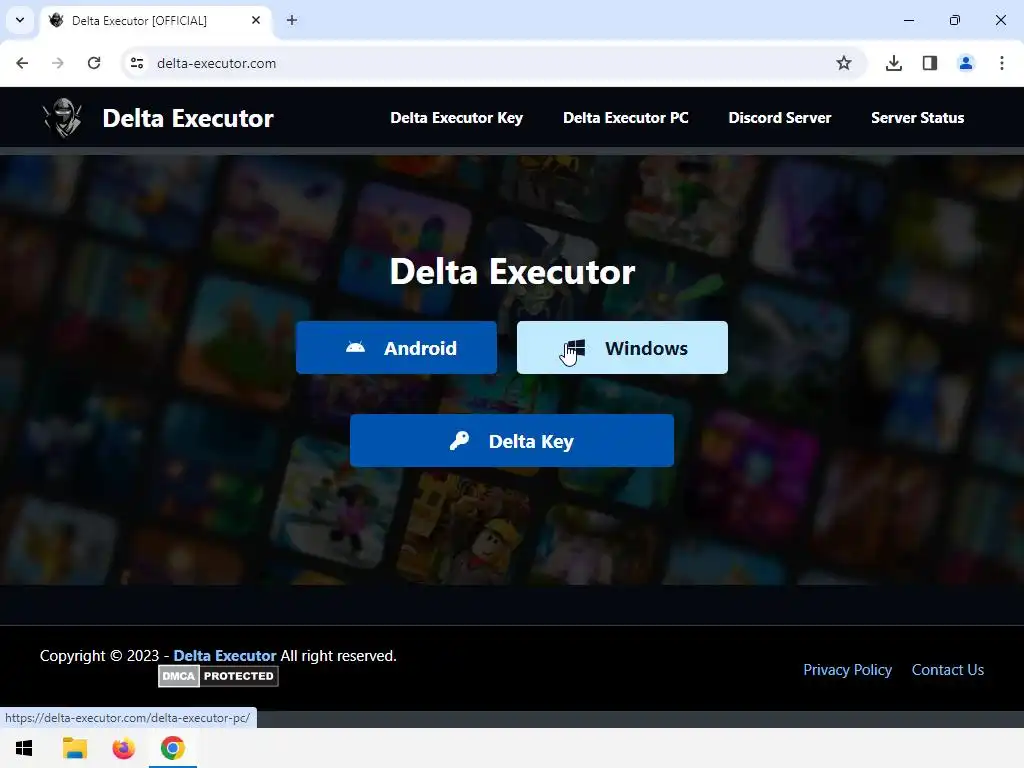Click the Delta Executor hero heading
The width and height of the screenshot is (1024, 768).
tap(512, 272)
